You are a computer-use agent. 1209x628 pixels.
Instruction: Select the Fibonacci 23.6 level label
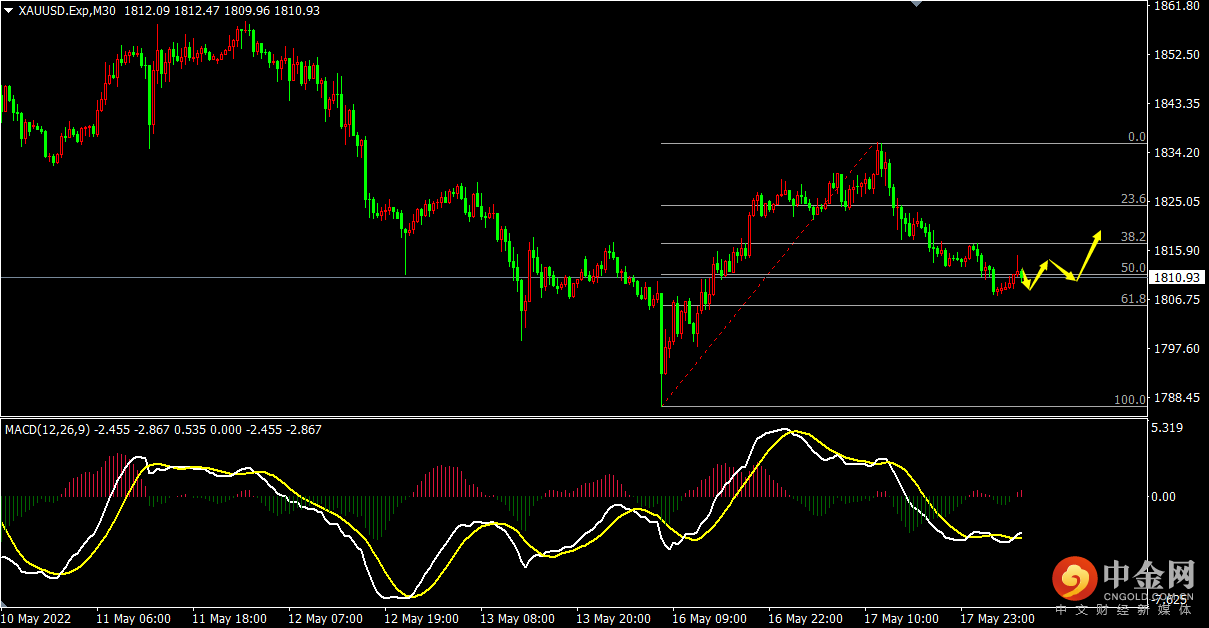pos(1133,199)
